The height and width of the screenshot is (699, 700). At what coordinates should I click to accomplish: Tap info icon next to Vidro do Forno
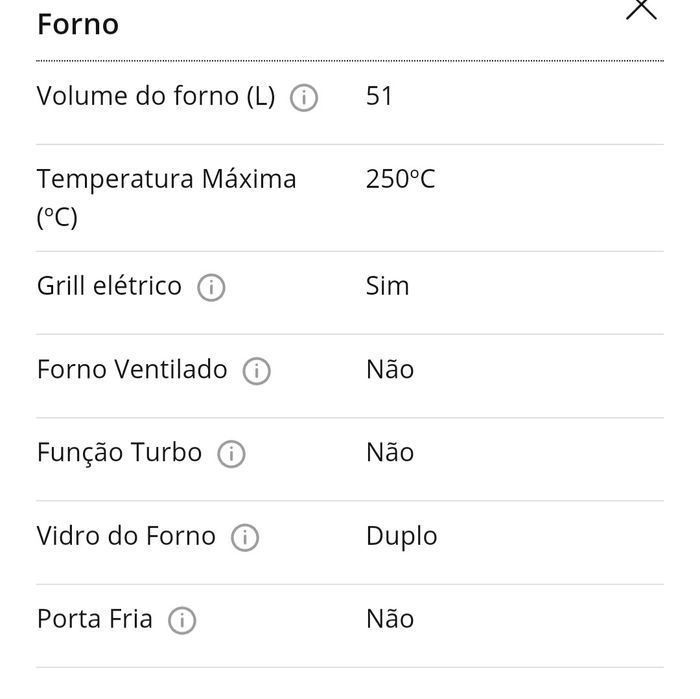tap(245, 538)
